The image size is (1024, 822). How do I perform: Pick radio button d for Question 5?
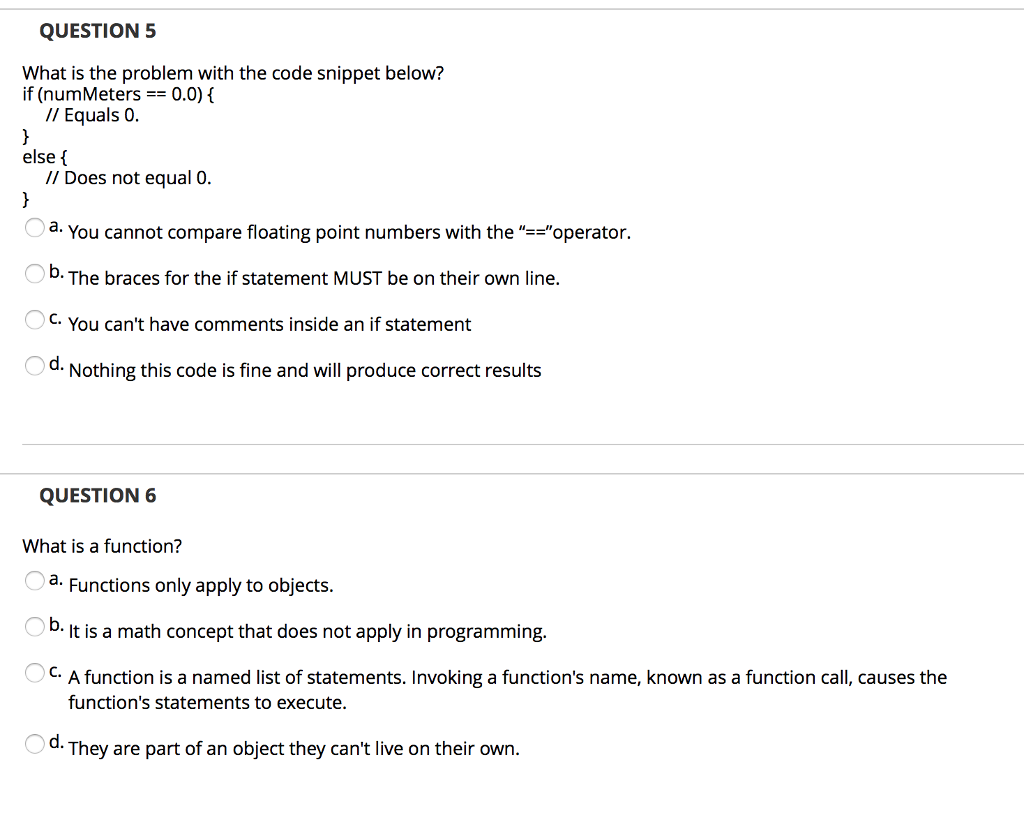(x=35, y=366)
